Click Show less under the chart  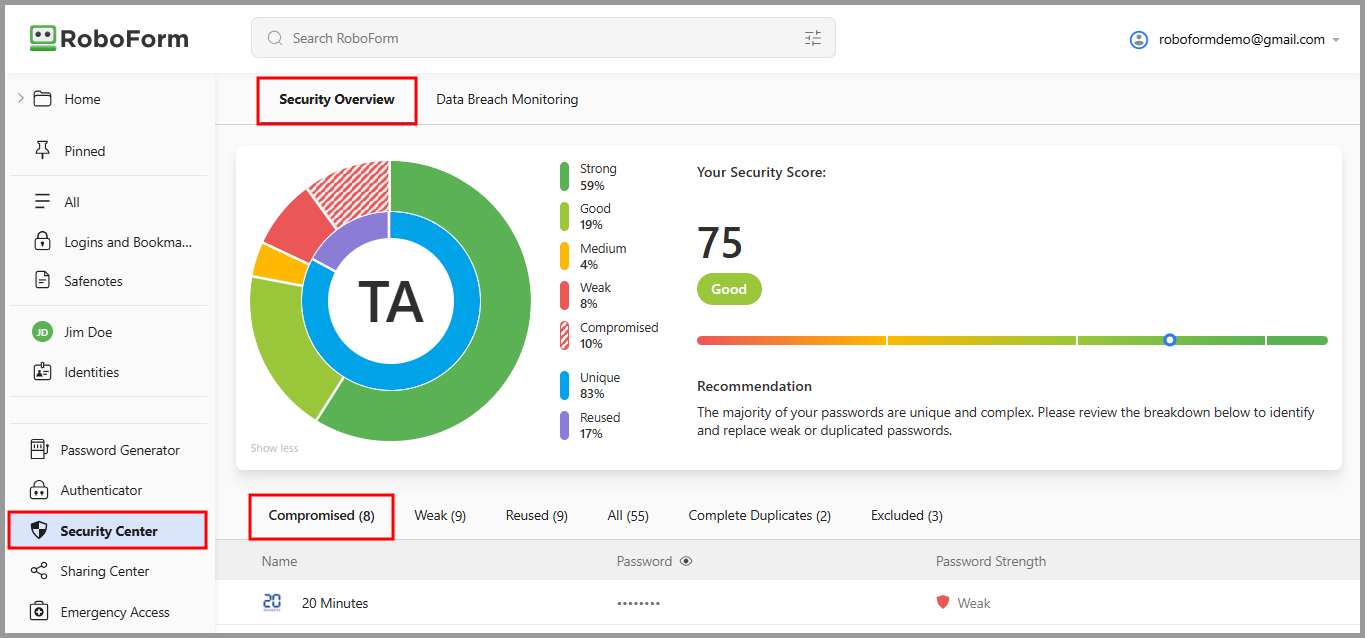(274, 448)
